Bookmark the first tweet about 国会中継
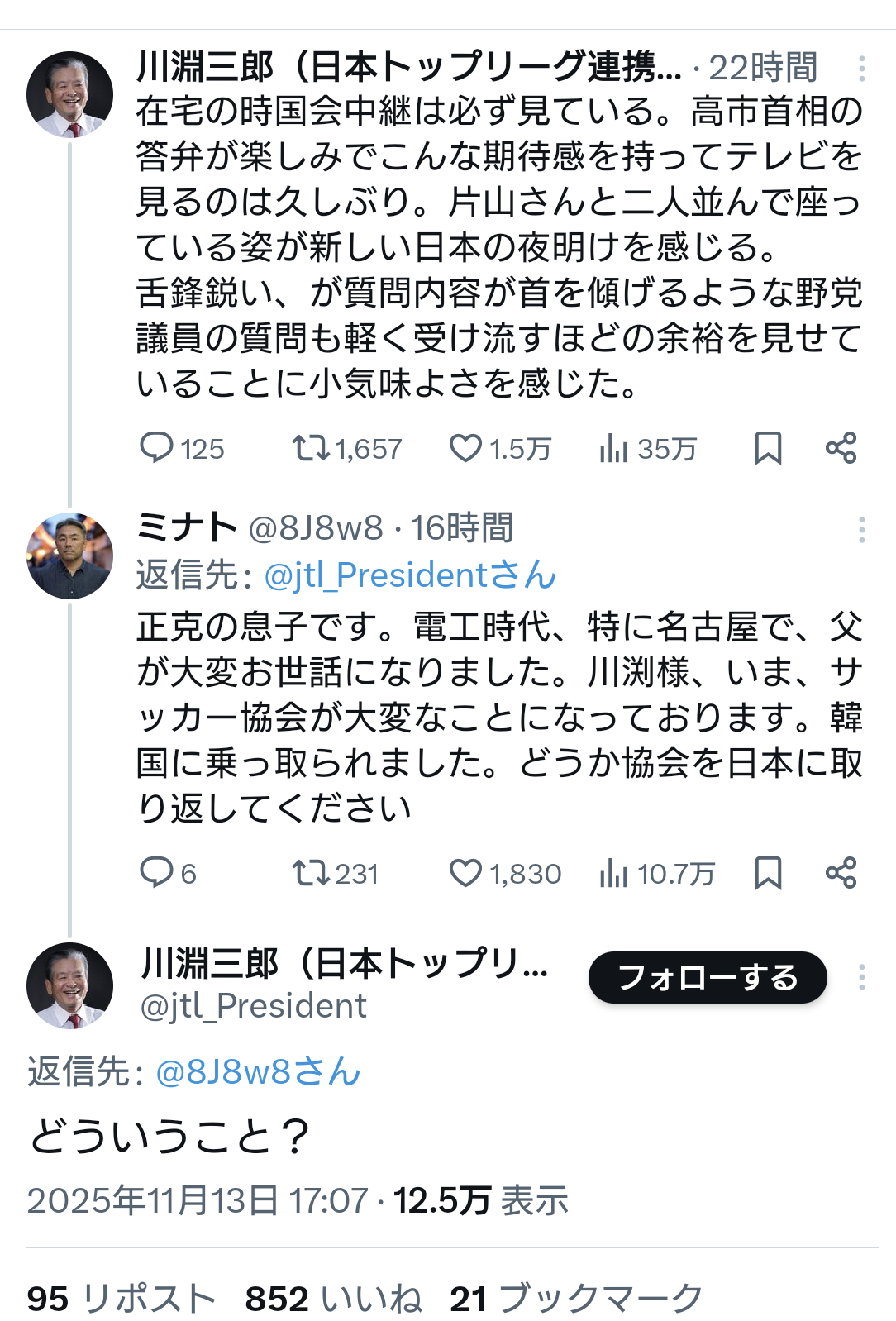896x1321 pixels. pos(768,448)
